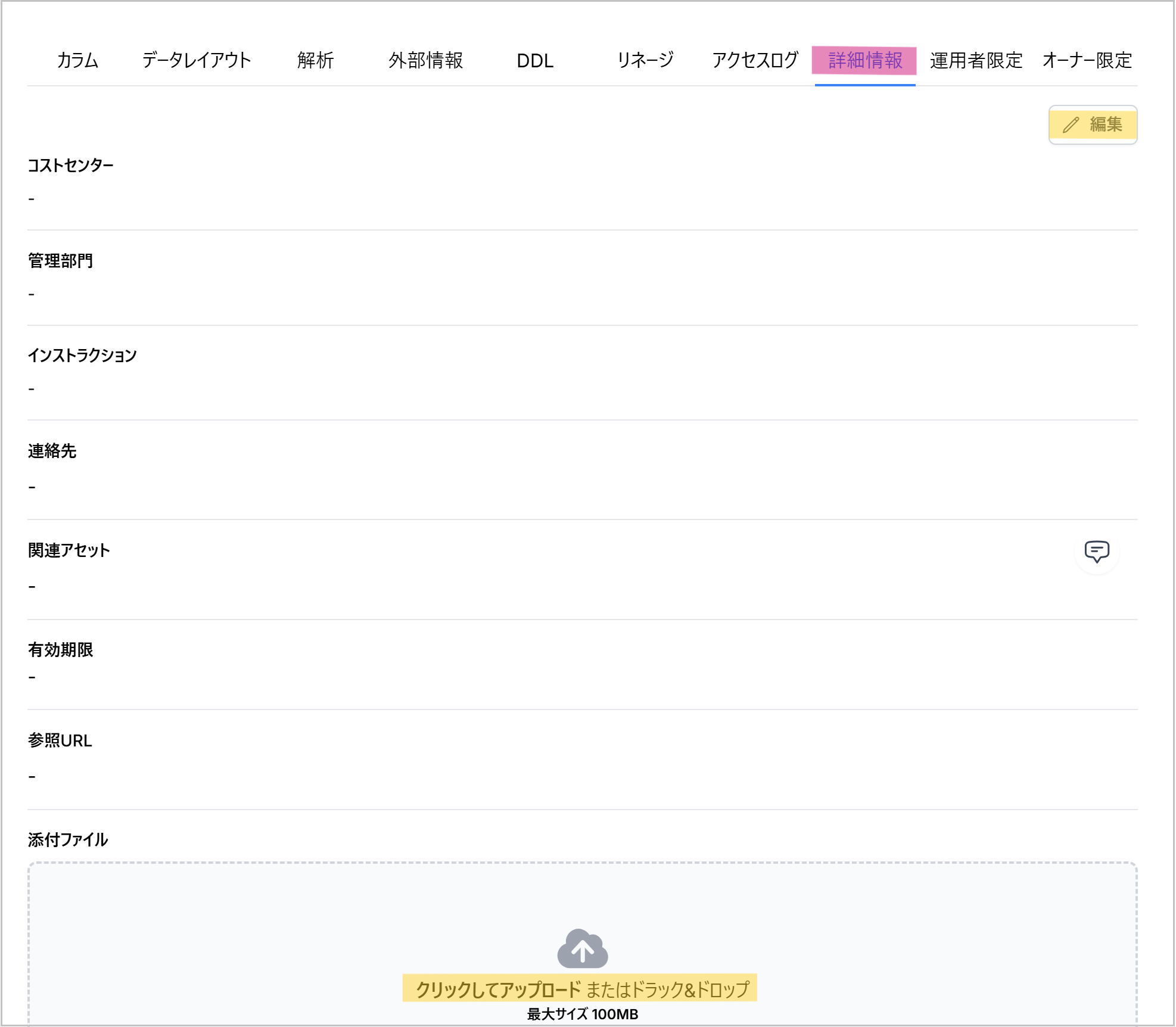
Task: Click クリックしてアップロード link
Action: tap(498, 989)
